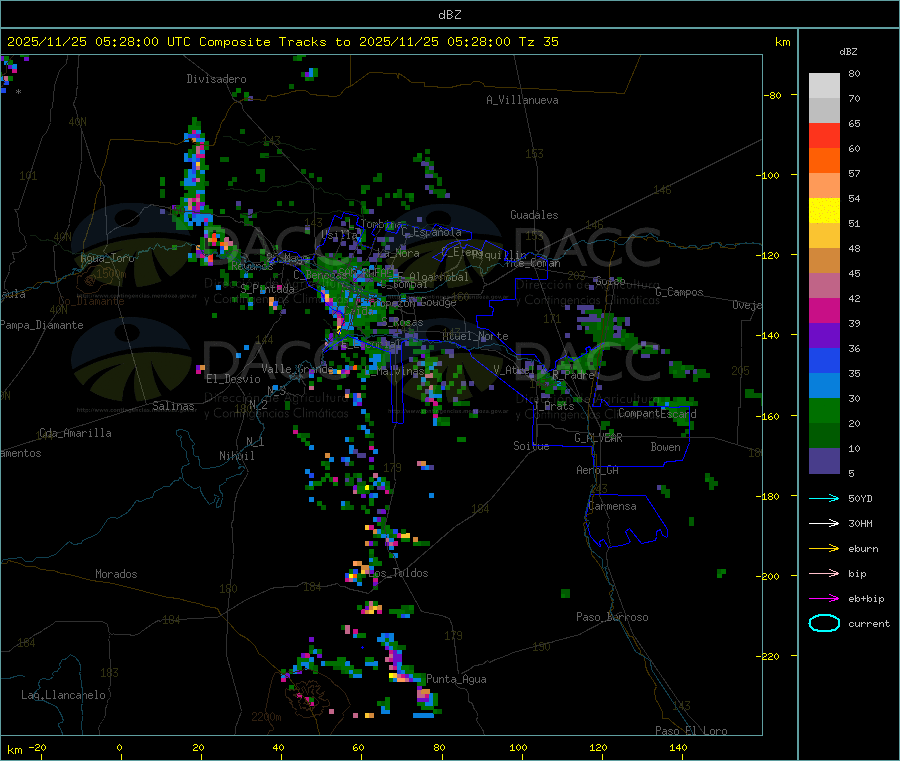Click the 'Guadales' map label
The image size is (900, 761).
(x=534, y=215)
